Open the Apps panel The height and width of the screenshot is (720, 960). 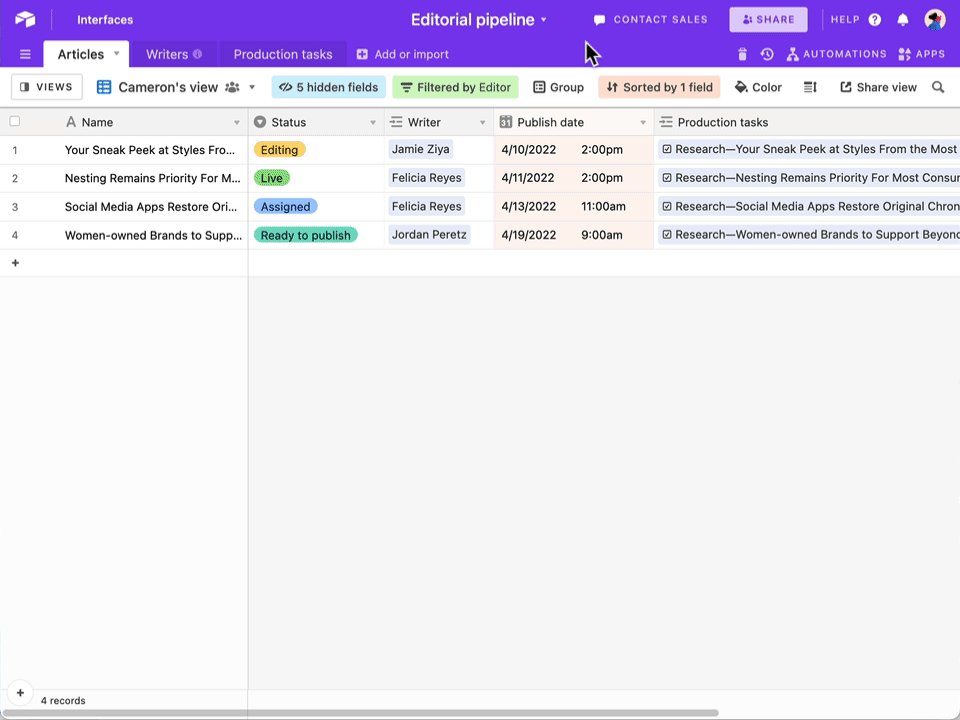click(x=921, y=54)
